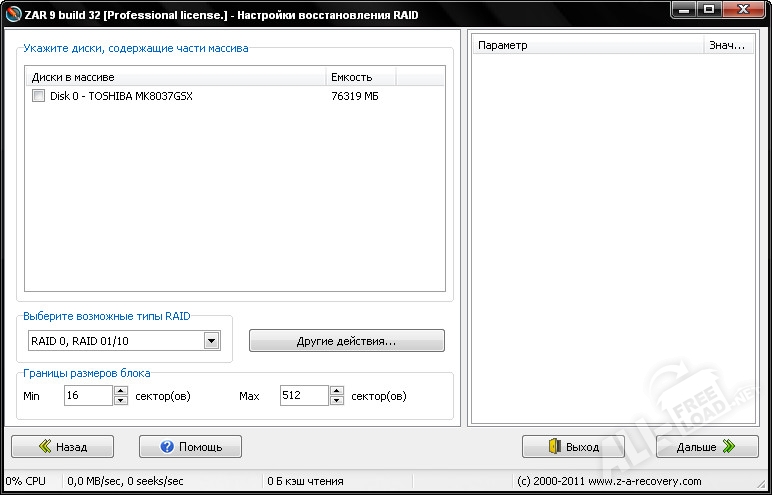Click the Значение column header
The image size is (772, 495).
click(x=727, y=45)
